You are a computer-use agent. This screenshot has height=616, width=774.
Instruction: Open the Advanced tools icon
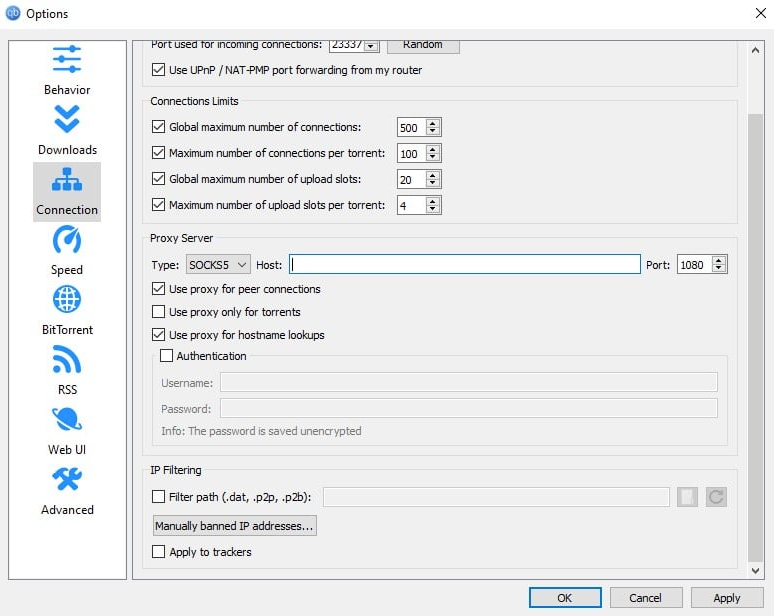point(67,480)
